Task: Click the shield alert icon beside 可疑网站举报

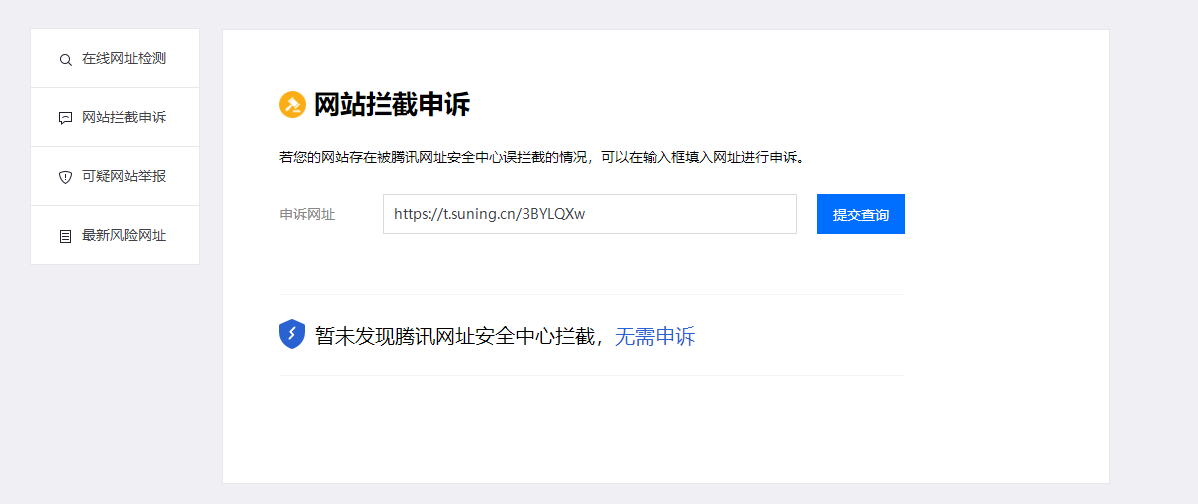Action: [x=65, y=177]
